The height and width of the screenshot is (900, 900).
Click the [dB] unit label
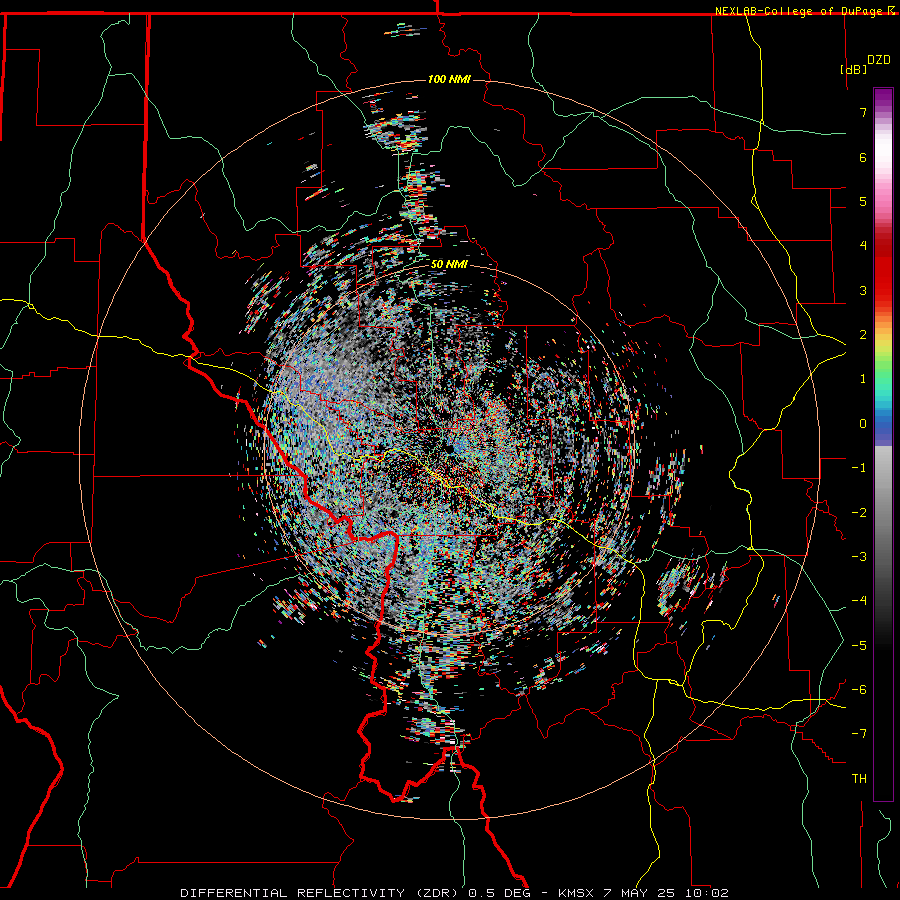click(854, 70)
